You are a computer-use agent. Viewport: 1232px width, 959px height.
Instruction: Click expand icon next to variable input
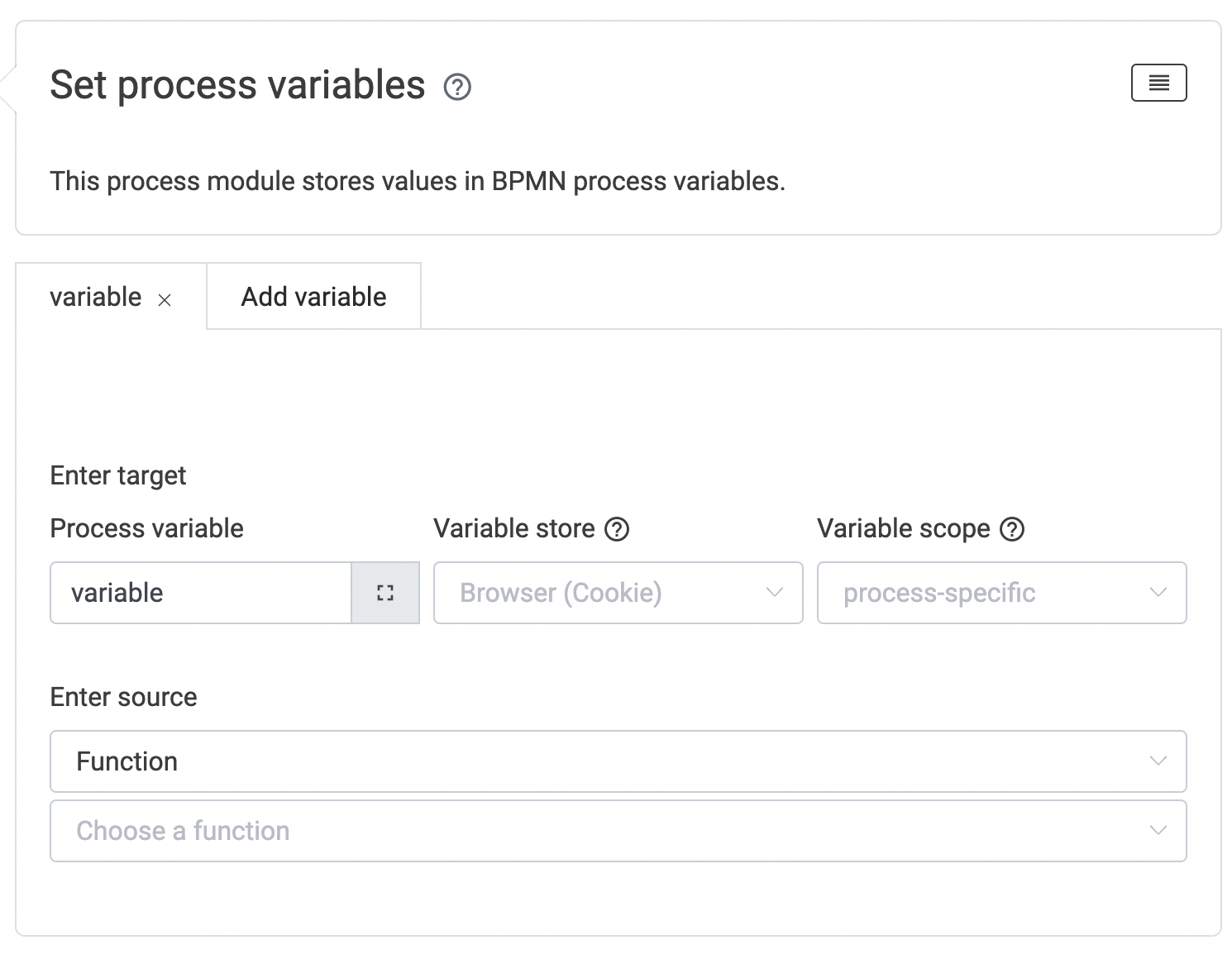click(385, 593)
